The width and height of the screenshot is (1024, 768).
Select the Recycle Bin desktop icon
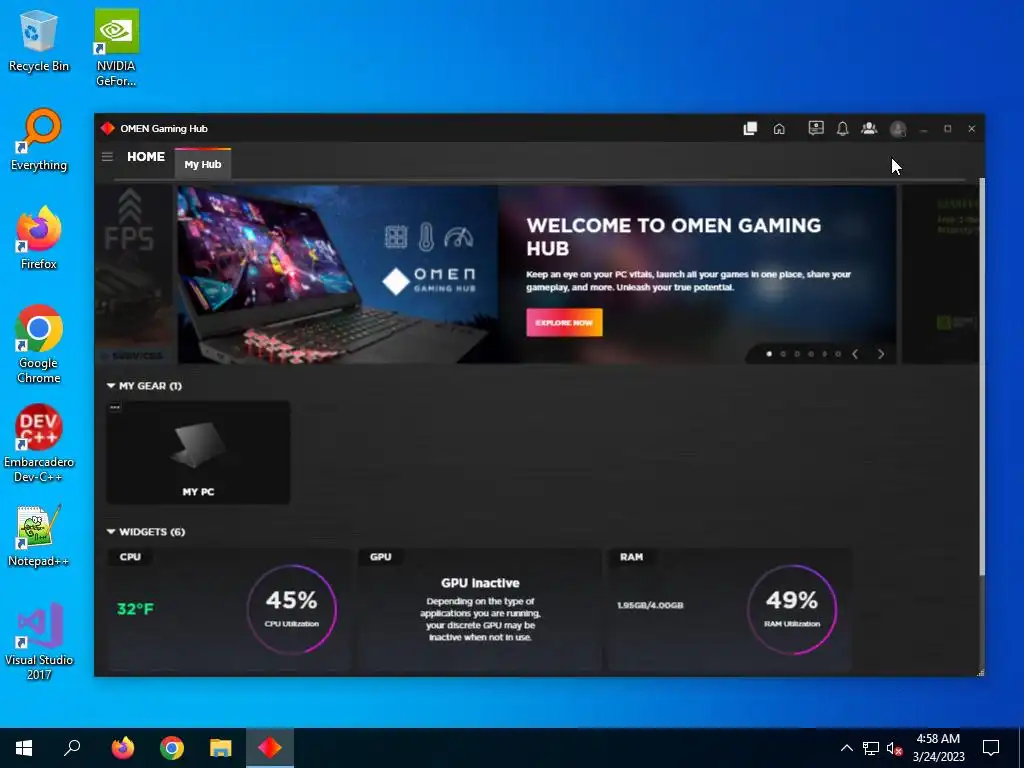click(39, 40)
